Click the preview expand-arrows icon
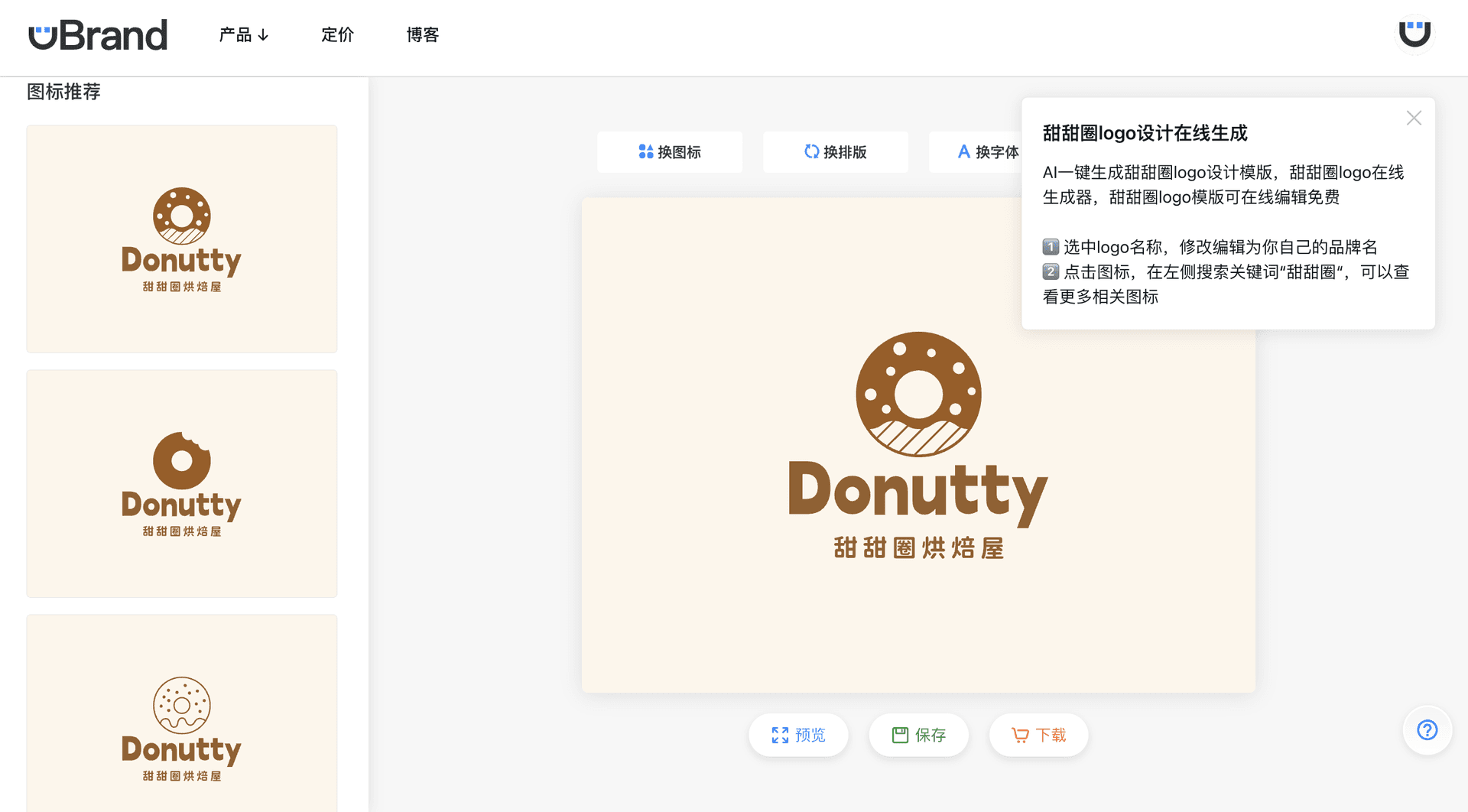1468x812 pixels. [x=780, y=735]
